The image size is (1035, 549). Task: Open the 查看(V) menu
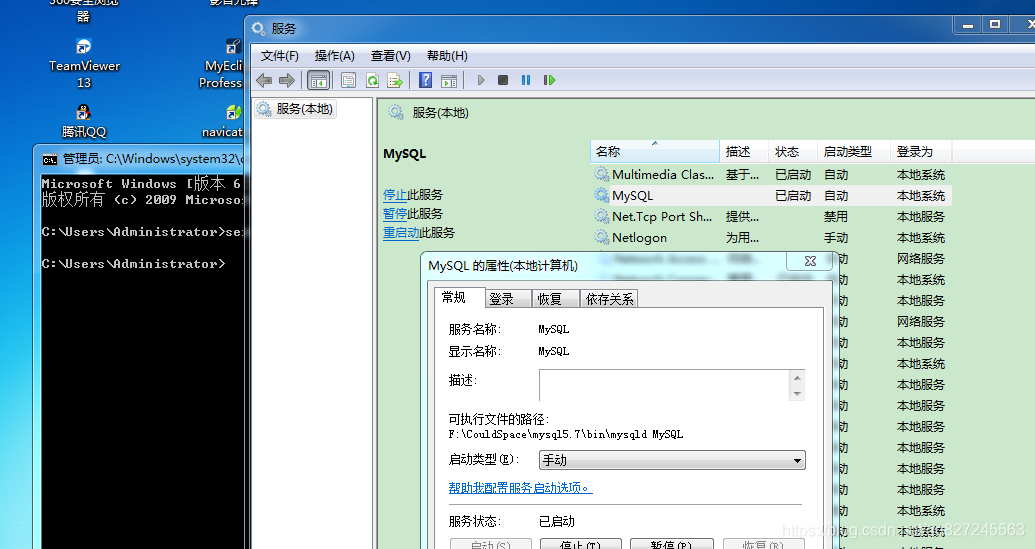coord(391,56)
